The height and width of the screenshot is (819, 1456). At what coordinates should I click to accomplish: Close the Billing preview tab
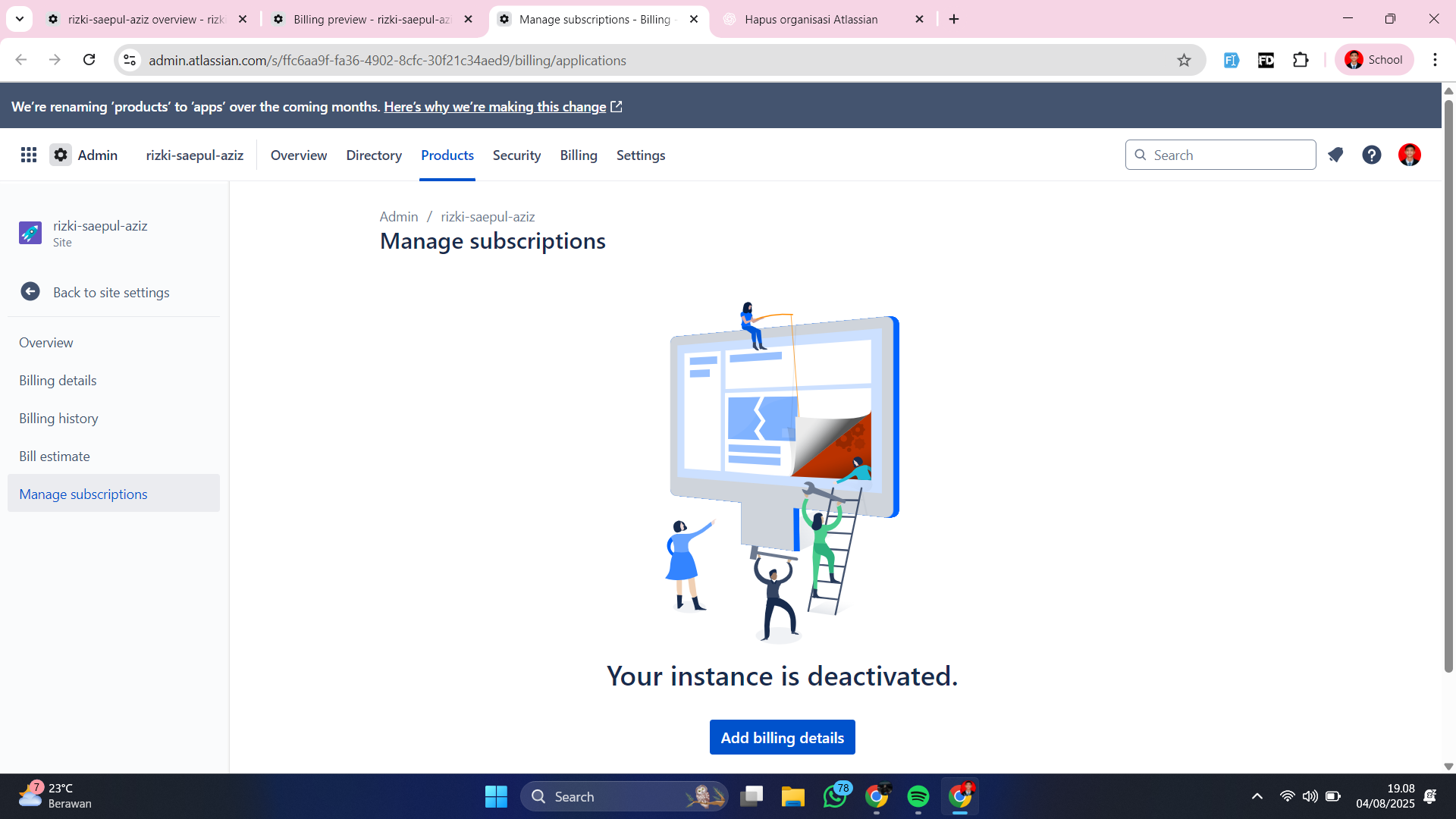468,19
